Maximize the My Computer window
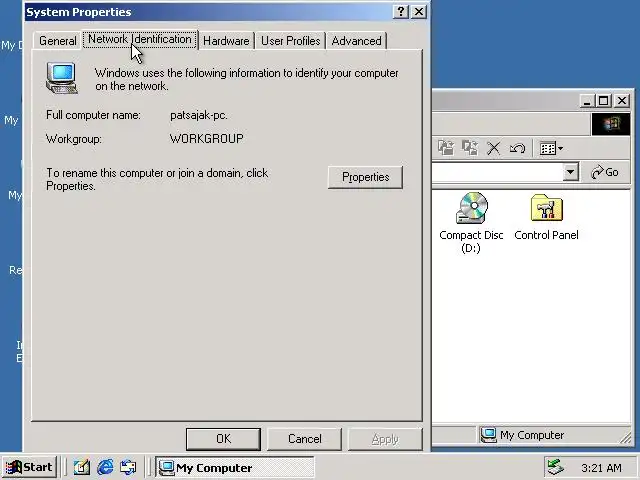The image size is (640, 480). (604, 100)
